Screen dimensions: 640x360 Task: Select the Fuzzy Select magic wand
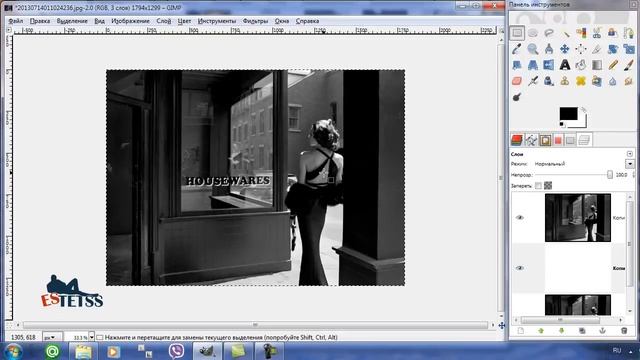[565, 33]
